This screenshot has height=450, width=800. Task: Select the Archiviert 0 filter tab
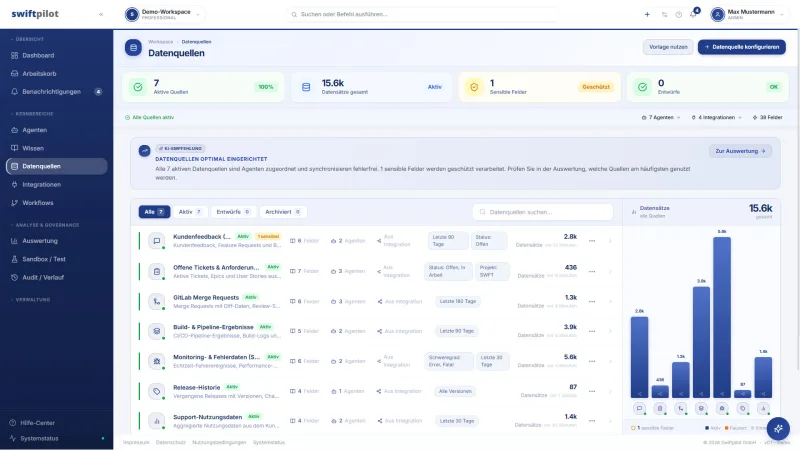(283, 212)
